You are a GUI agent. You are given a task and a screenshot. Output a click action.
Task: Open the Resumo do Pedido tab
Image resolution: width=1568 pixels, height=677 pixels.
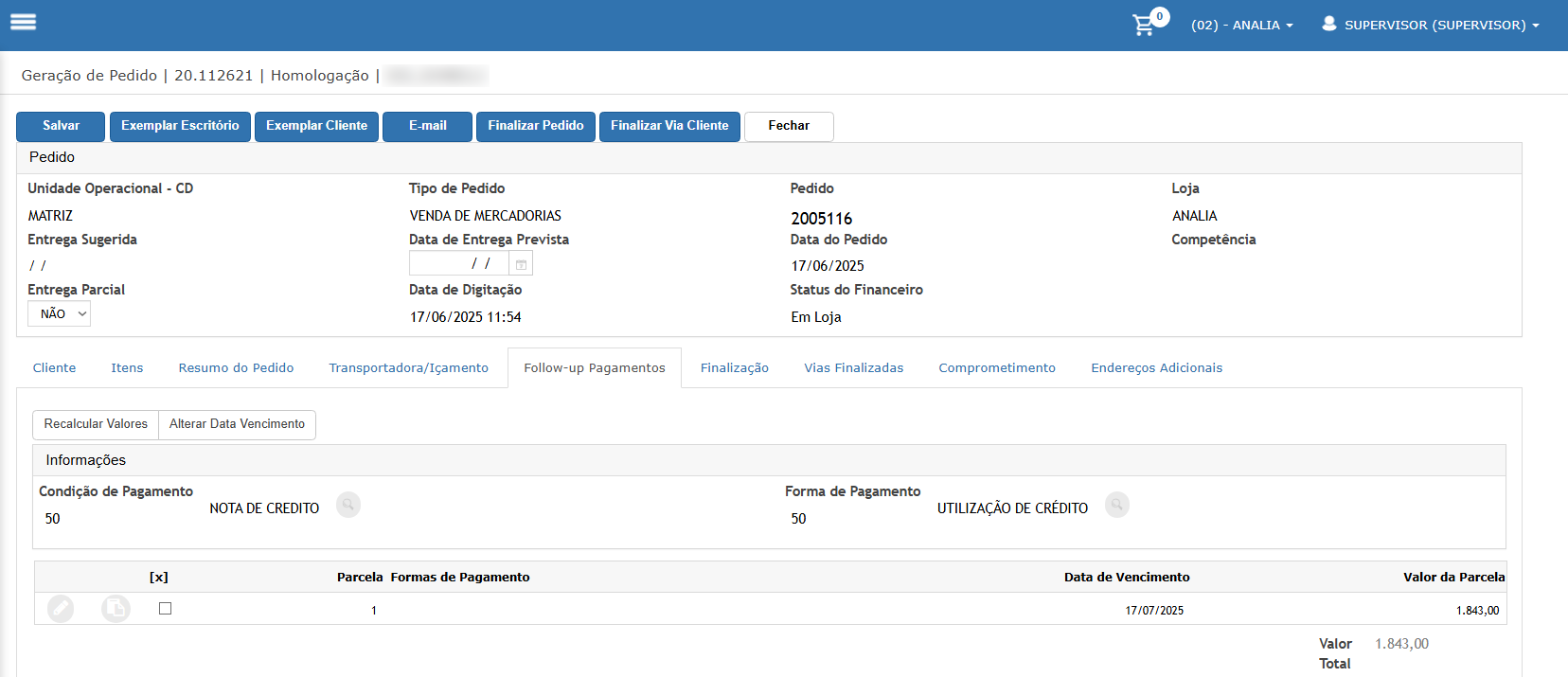click(x=236, y=367)
